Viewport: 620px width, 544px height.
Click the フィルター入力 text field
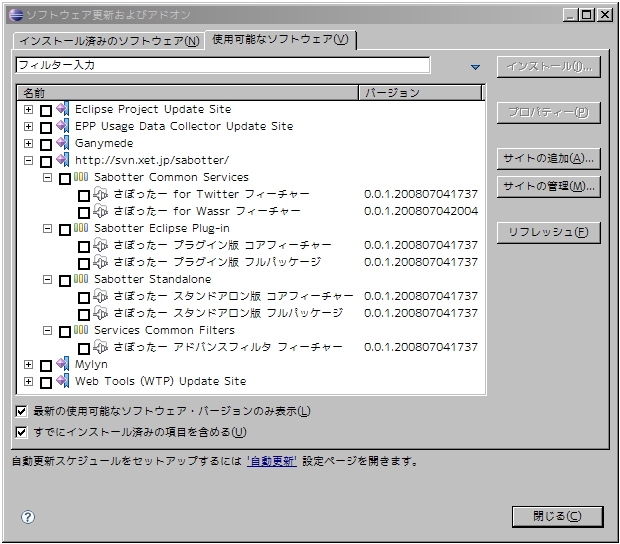coord(223,65)
